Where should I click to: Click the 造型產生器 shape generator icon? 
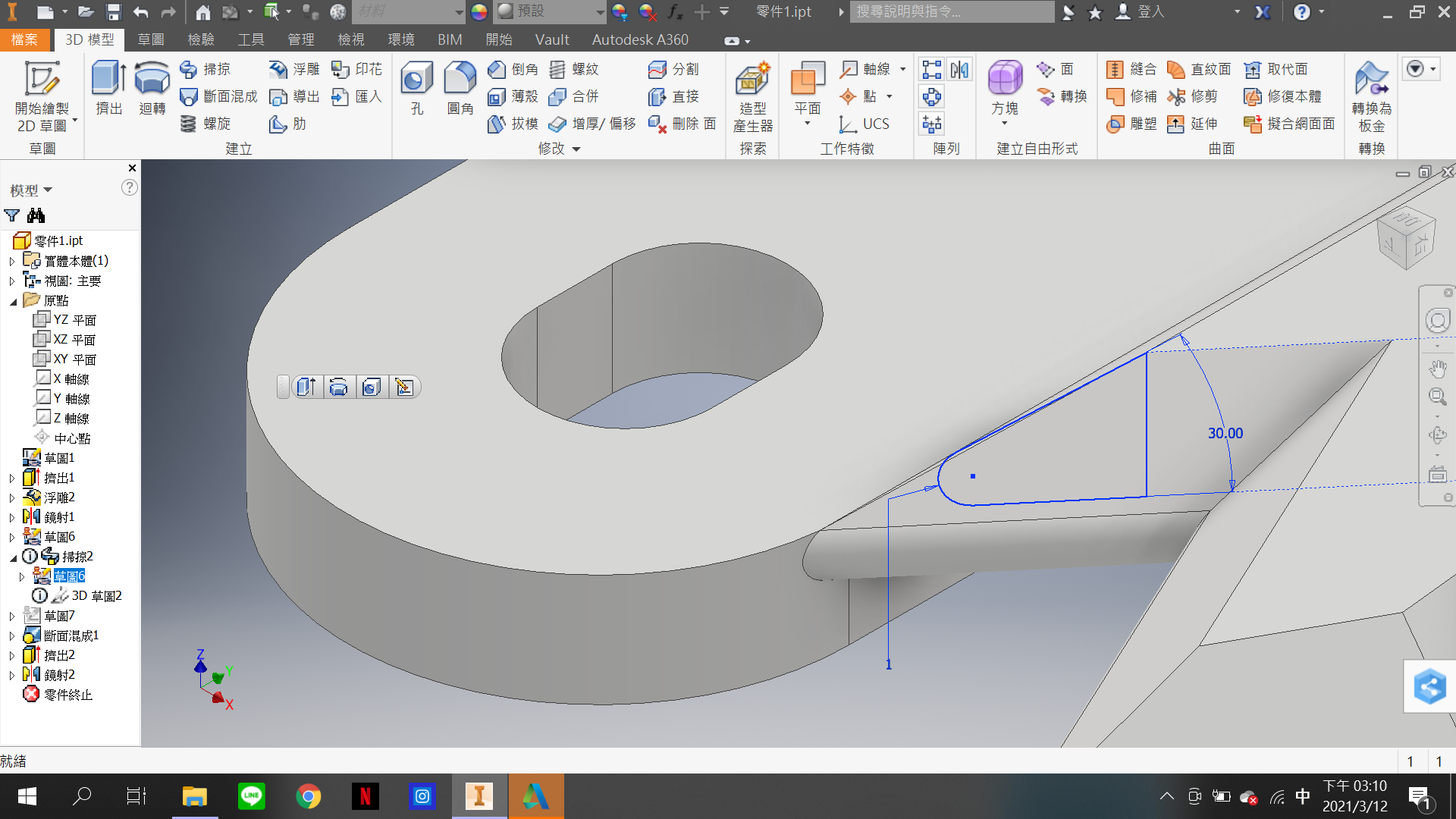tap(752, 96)
